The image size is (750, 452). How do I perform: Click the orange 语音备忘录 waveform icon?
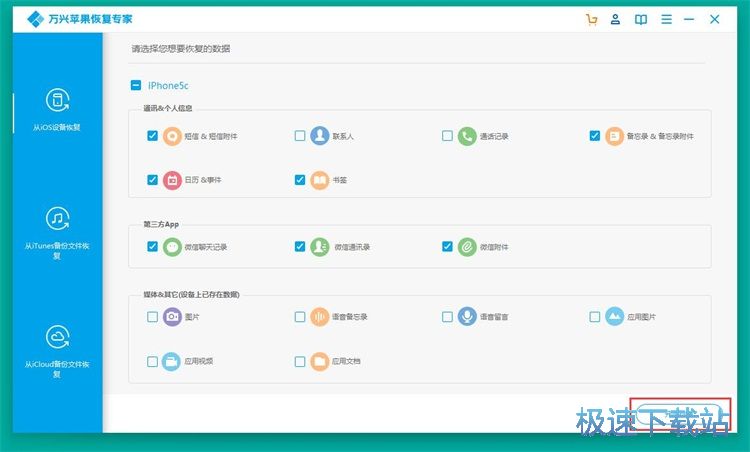pyautogui.click(x=320, y=317)
